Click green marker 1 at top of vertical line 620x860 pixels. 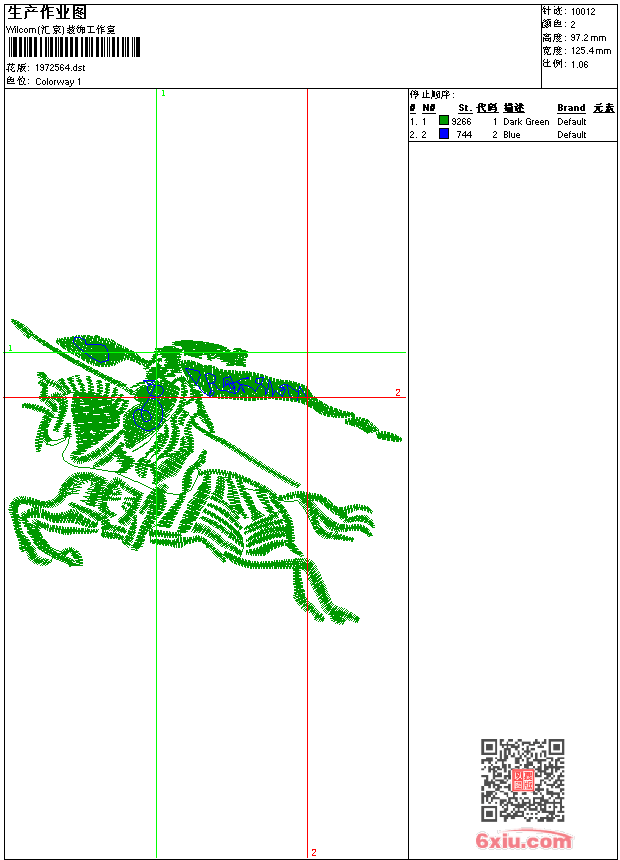tap(164, 93)
